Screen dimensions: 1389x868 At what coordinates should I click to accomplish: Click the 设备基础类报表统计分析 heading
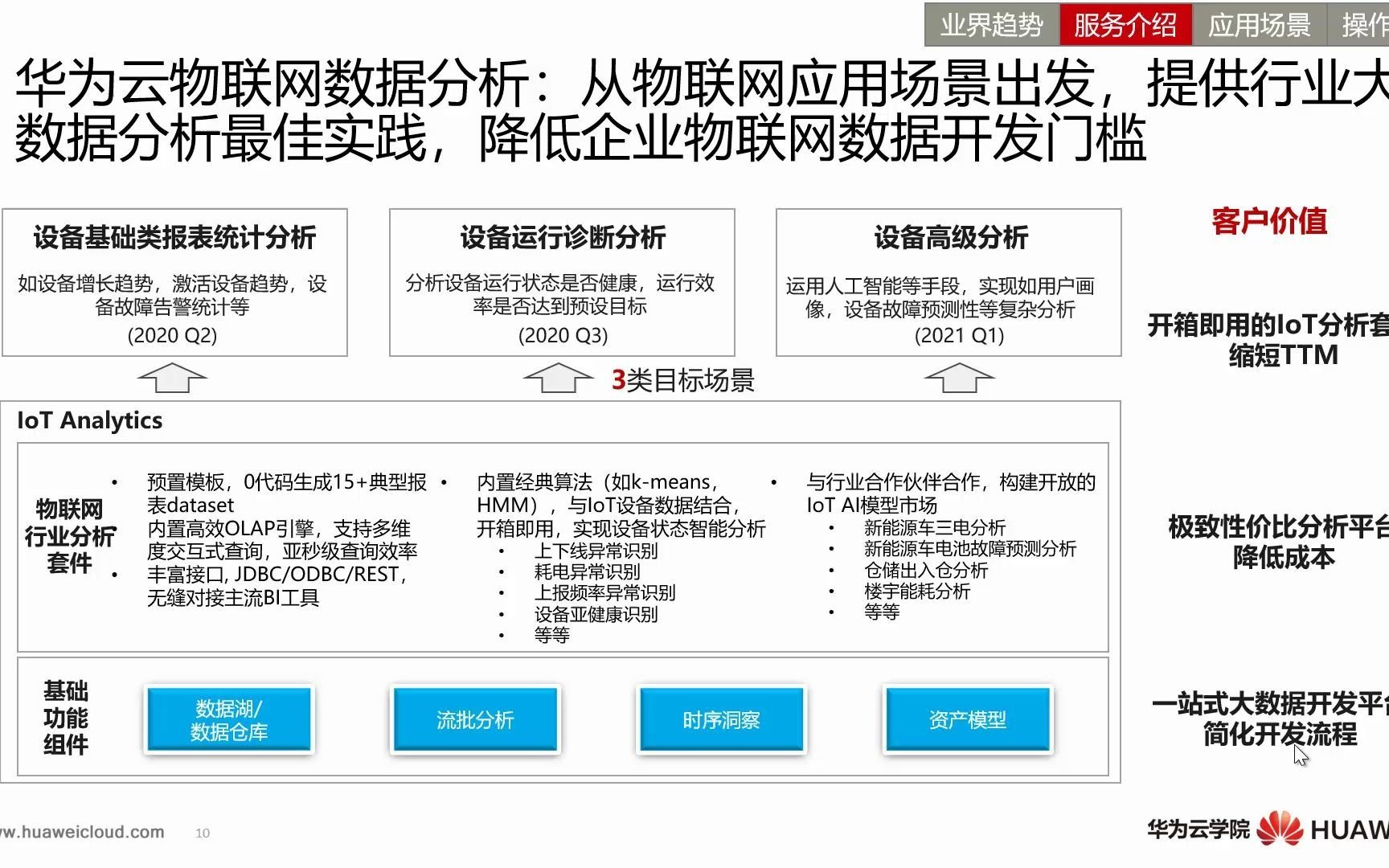point(174,237)
